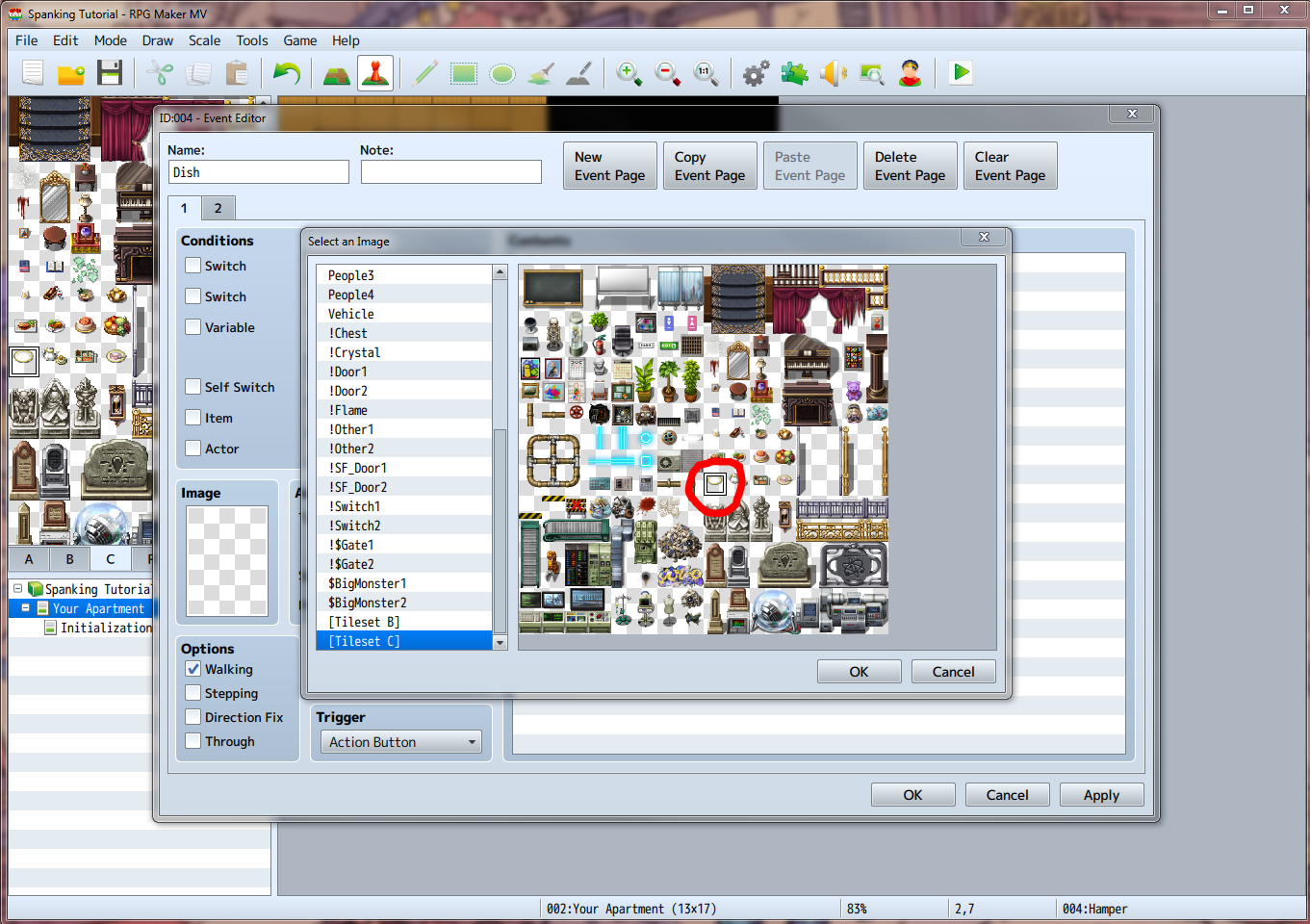Collapse the Your Apartment map node
The height and width of the screenshot is (924, 1310).
(25, 608)
